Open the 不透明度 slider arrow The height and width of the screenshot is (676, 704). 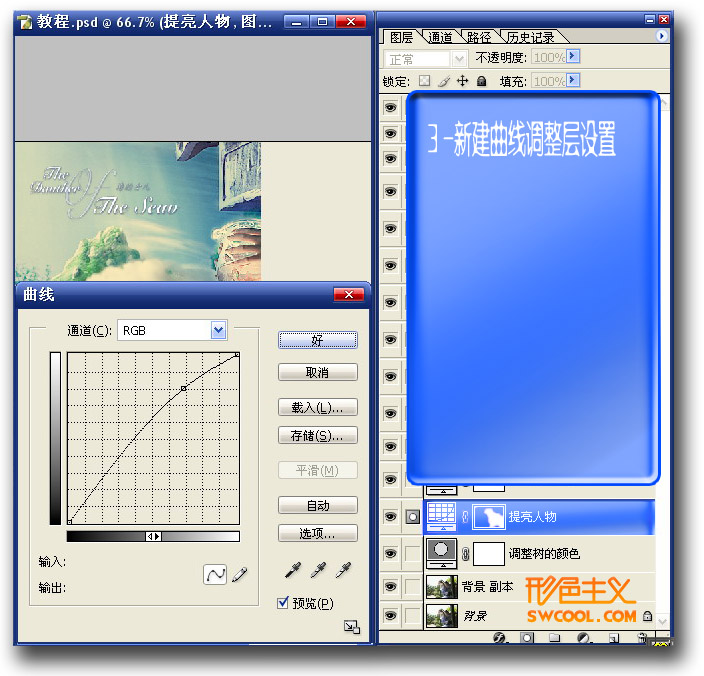(x=573, y=56)
